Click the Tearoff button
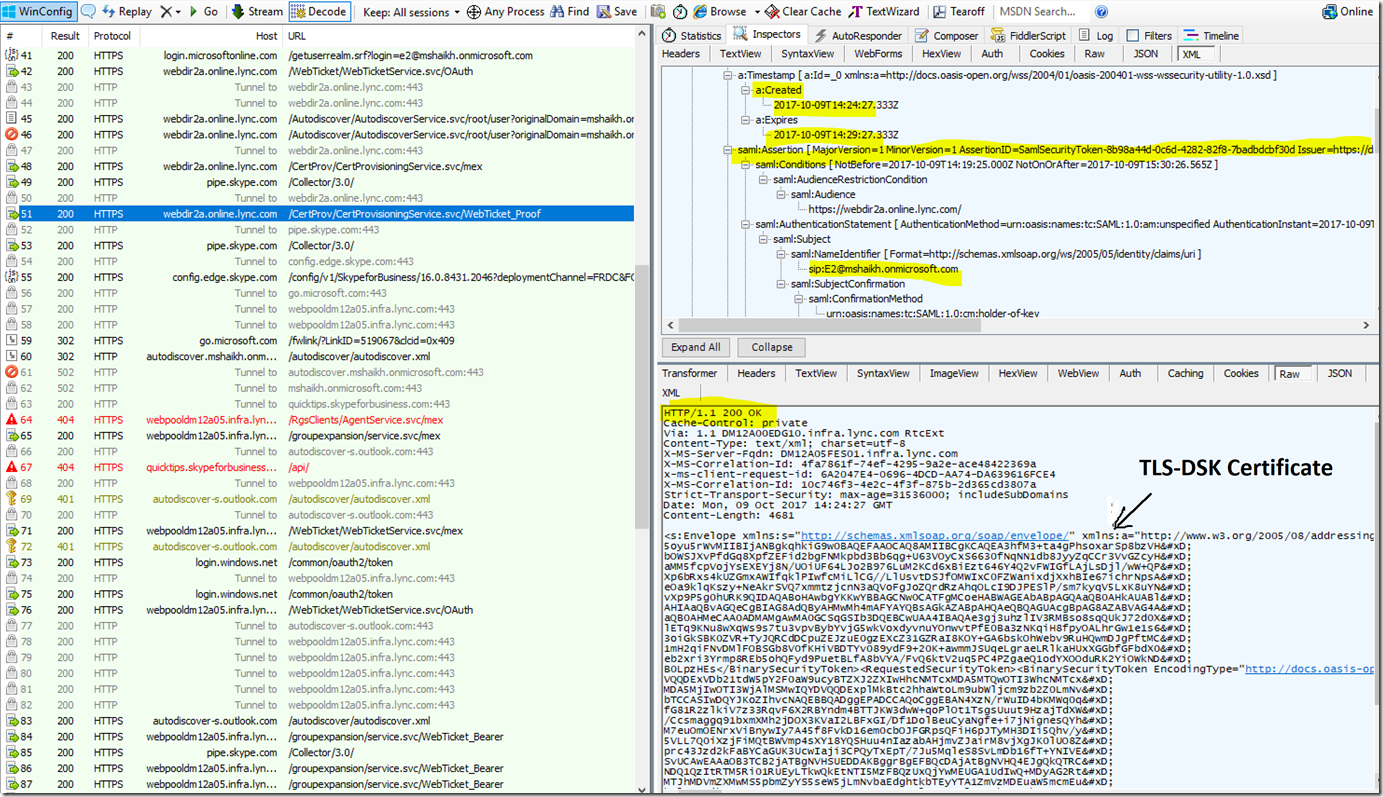1383x797 pixels. pyautogui.click(x=957, y=11)
